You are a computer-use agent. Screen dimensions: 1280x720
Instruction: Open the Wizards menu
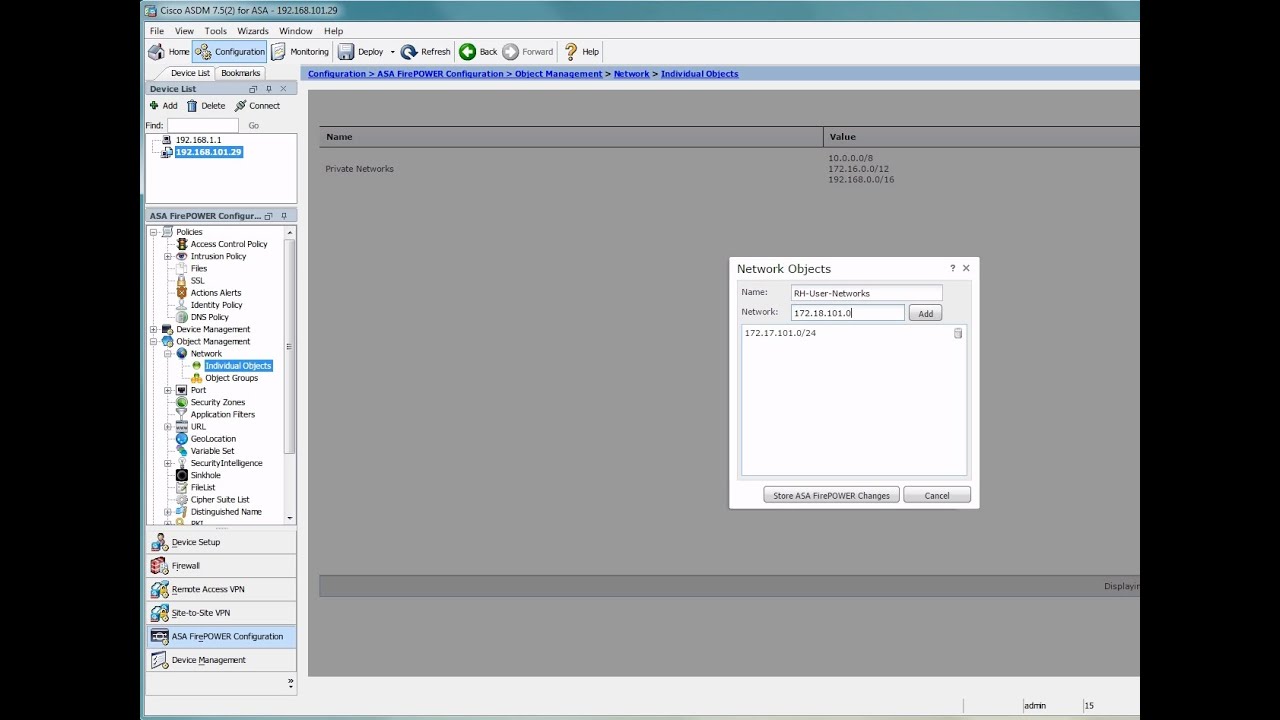coord(253,31)
